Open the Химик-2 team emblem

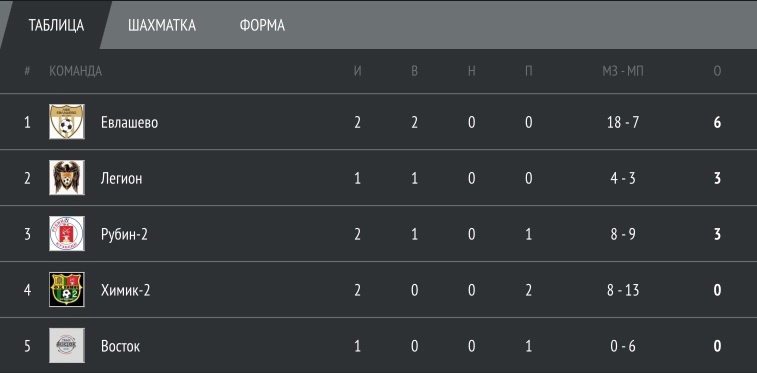[67, 290]
